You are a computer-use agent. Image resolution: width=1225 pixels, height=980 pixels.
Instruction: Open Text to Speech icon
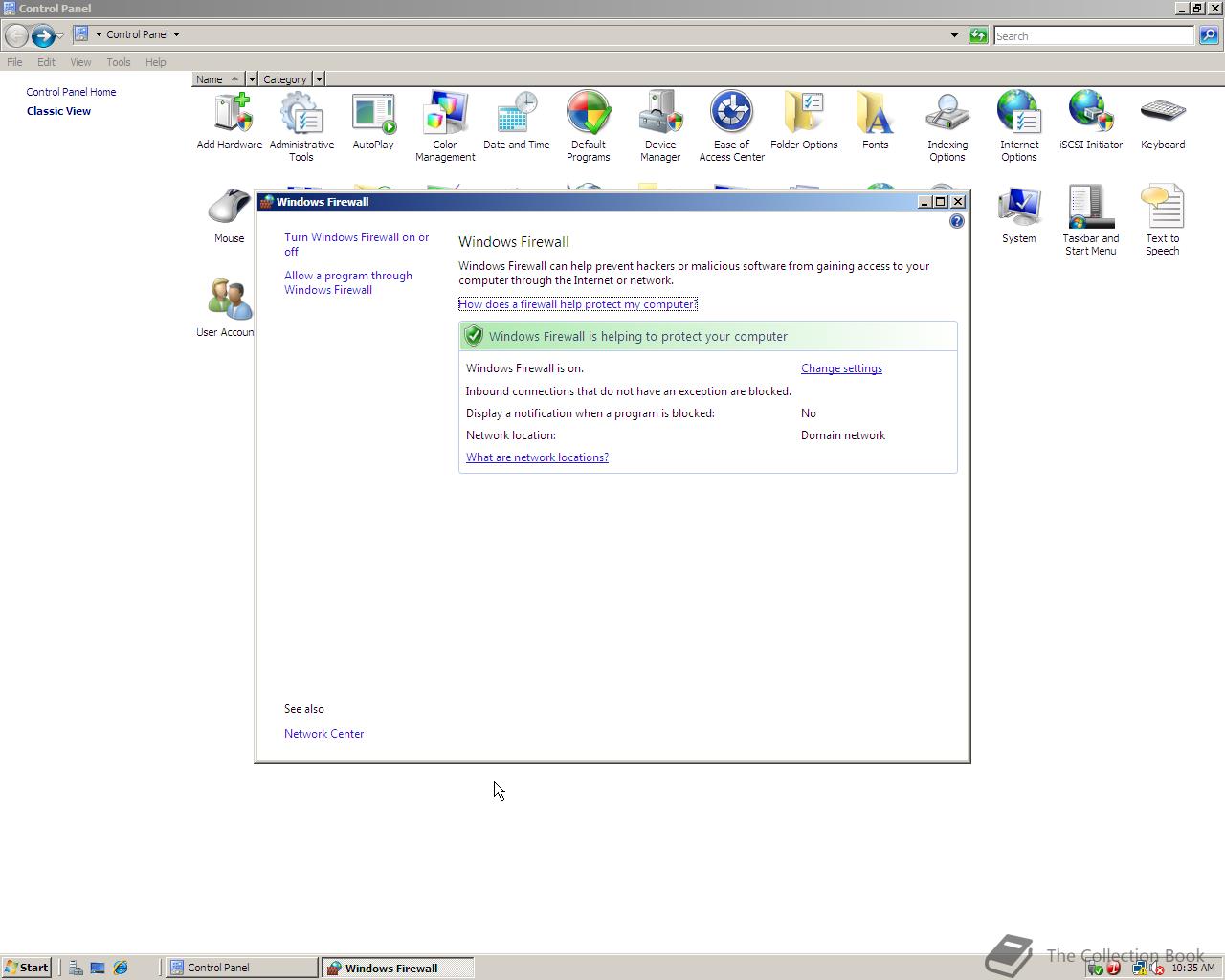1163,221
